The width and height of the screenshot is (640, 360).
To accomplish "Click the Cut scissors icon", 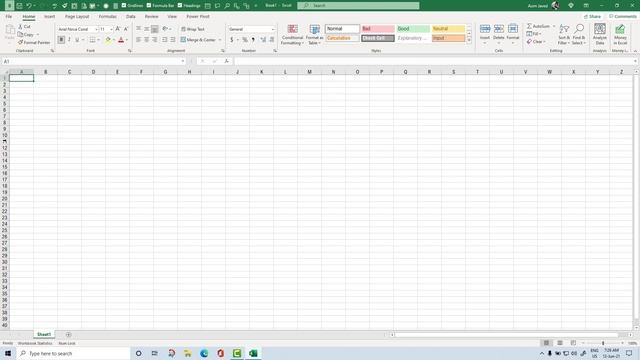I will tap(20, 27).
